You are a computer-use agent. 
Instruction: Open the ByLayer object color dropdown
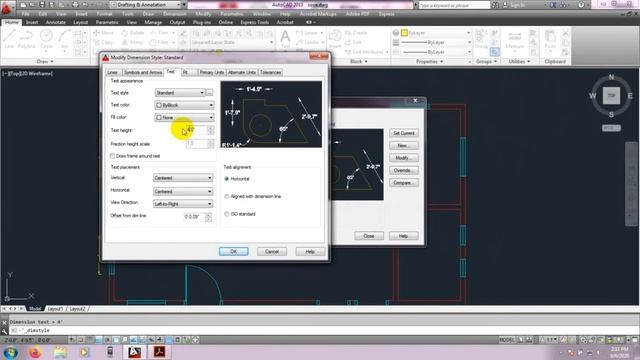coord(436,33)
